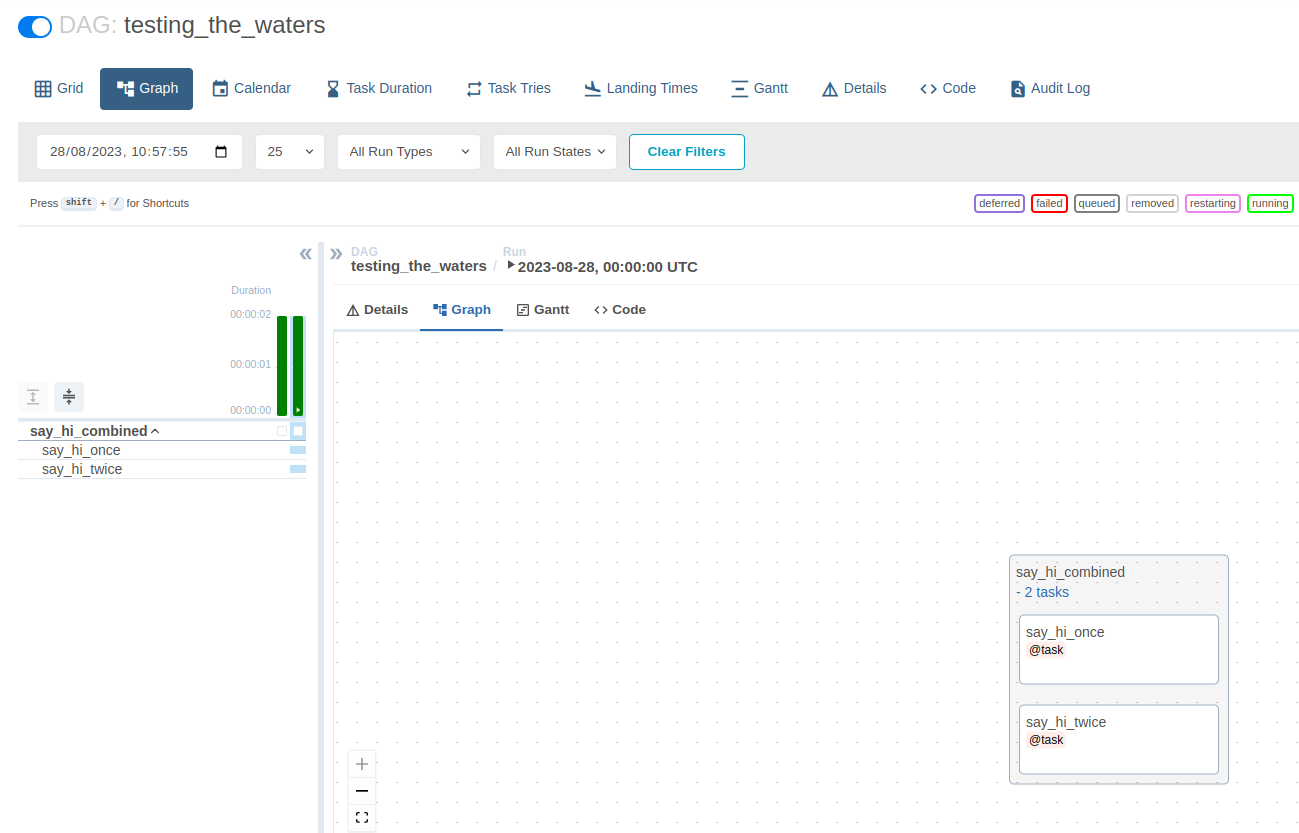Open the All Run States dropdown

click(554, 152)
